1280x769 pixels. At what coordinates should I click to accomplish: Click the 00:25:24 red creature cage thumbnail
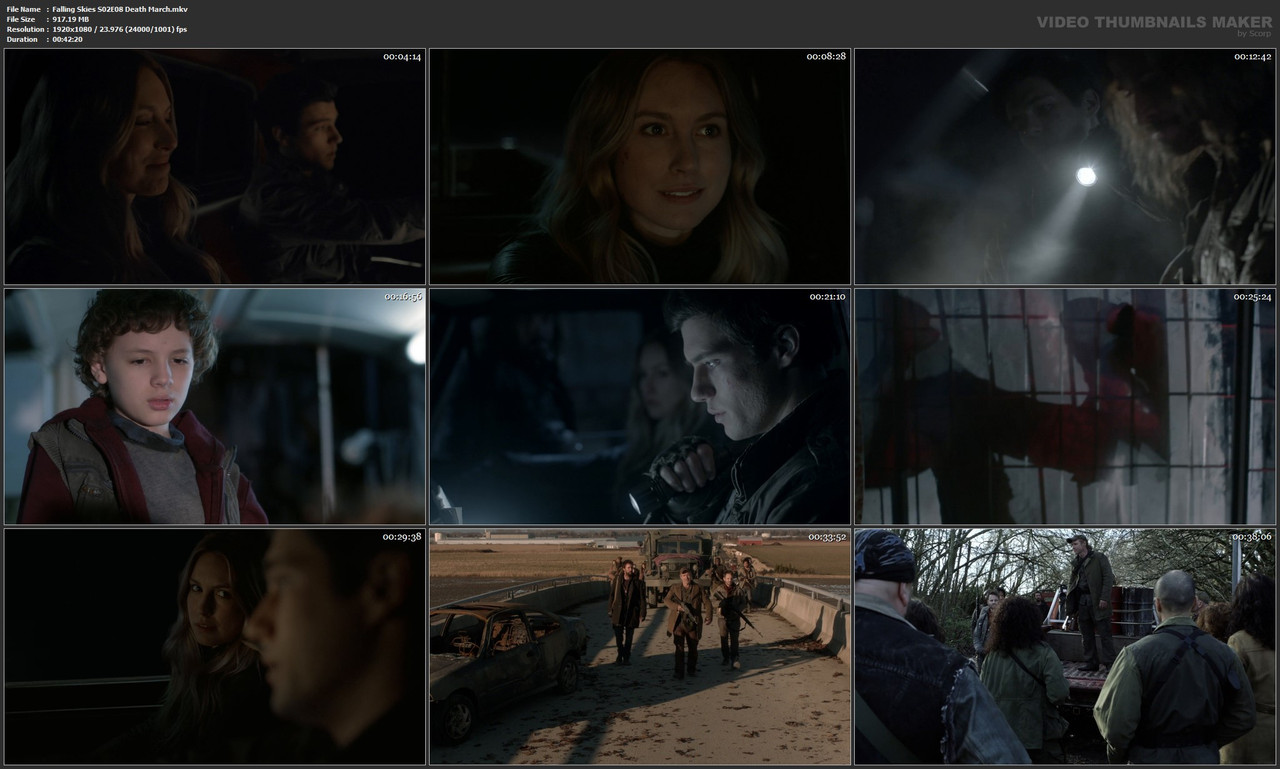point(1064,407)
